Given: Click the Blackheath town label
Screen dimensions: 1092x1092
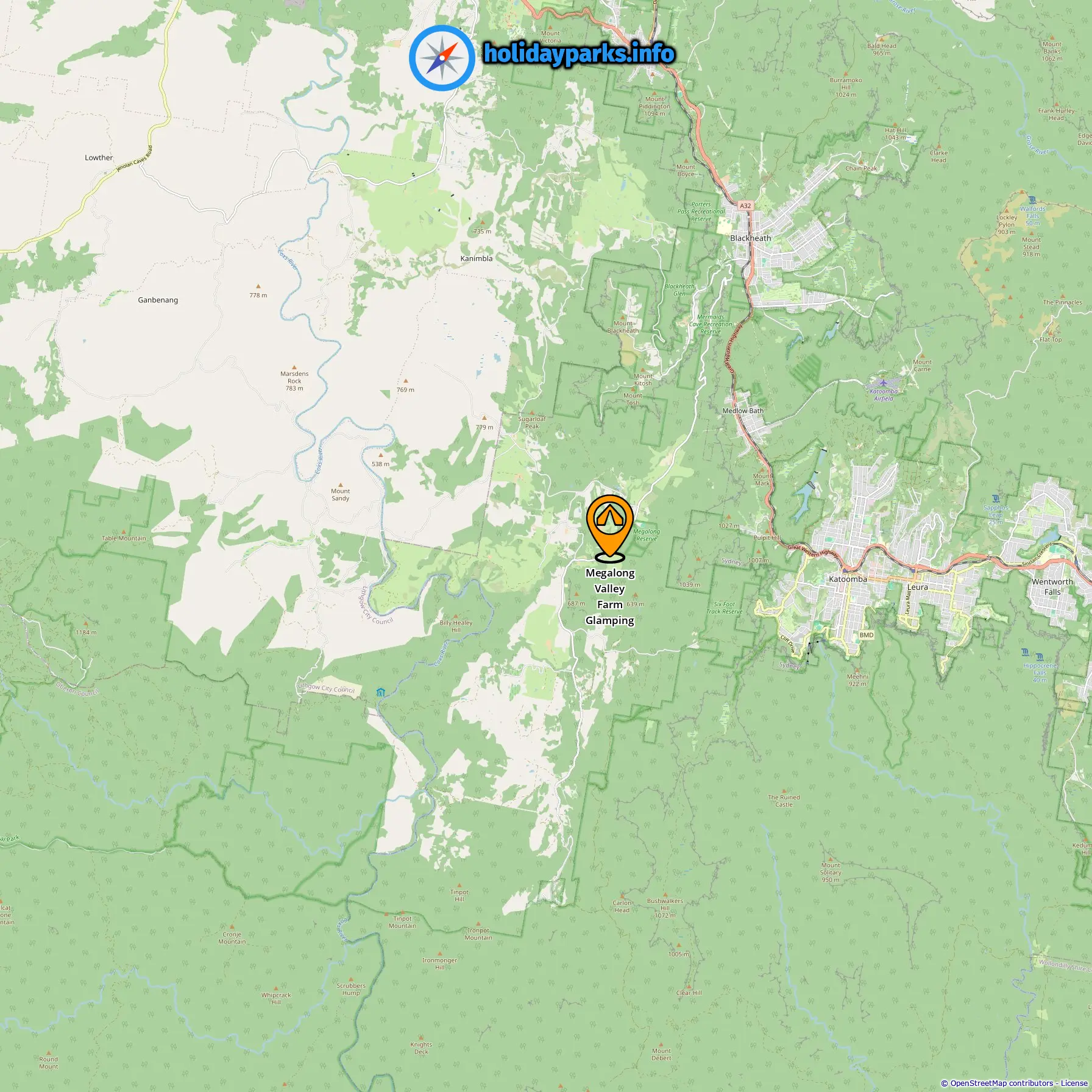Looking at the screenshot, I should (750, 238).
